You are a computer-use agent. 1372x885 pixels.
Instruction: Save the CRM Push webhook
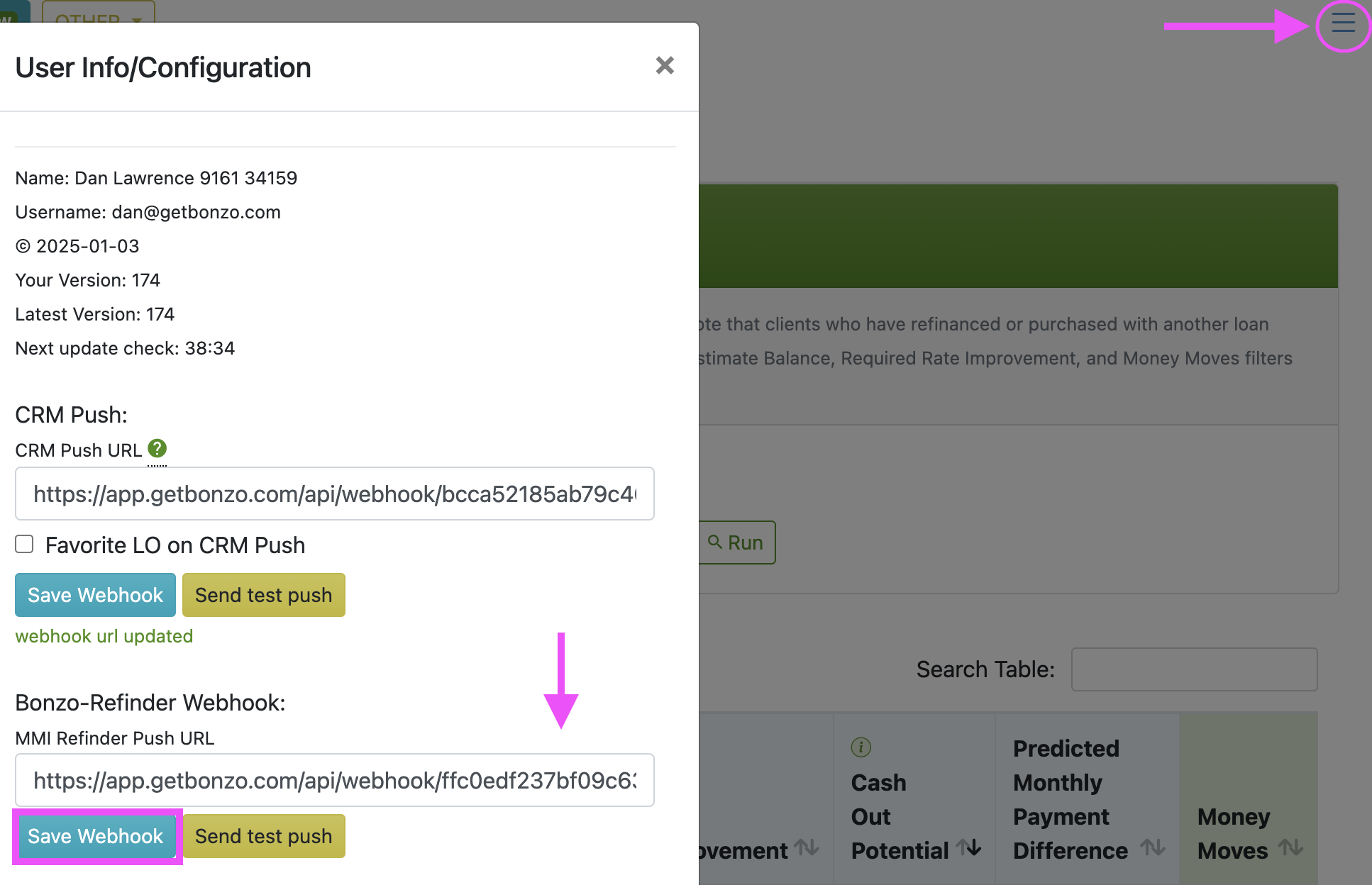tap(94, 594)
